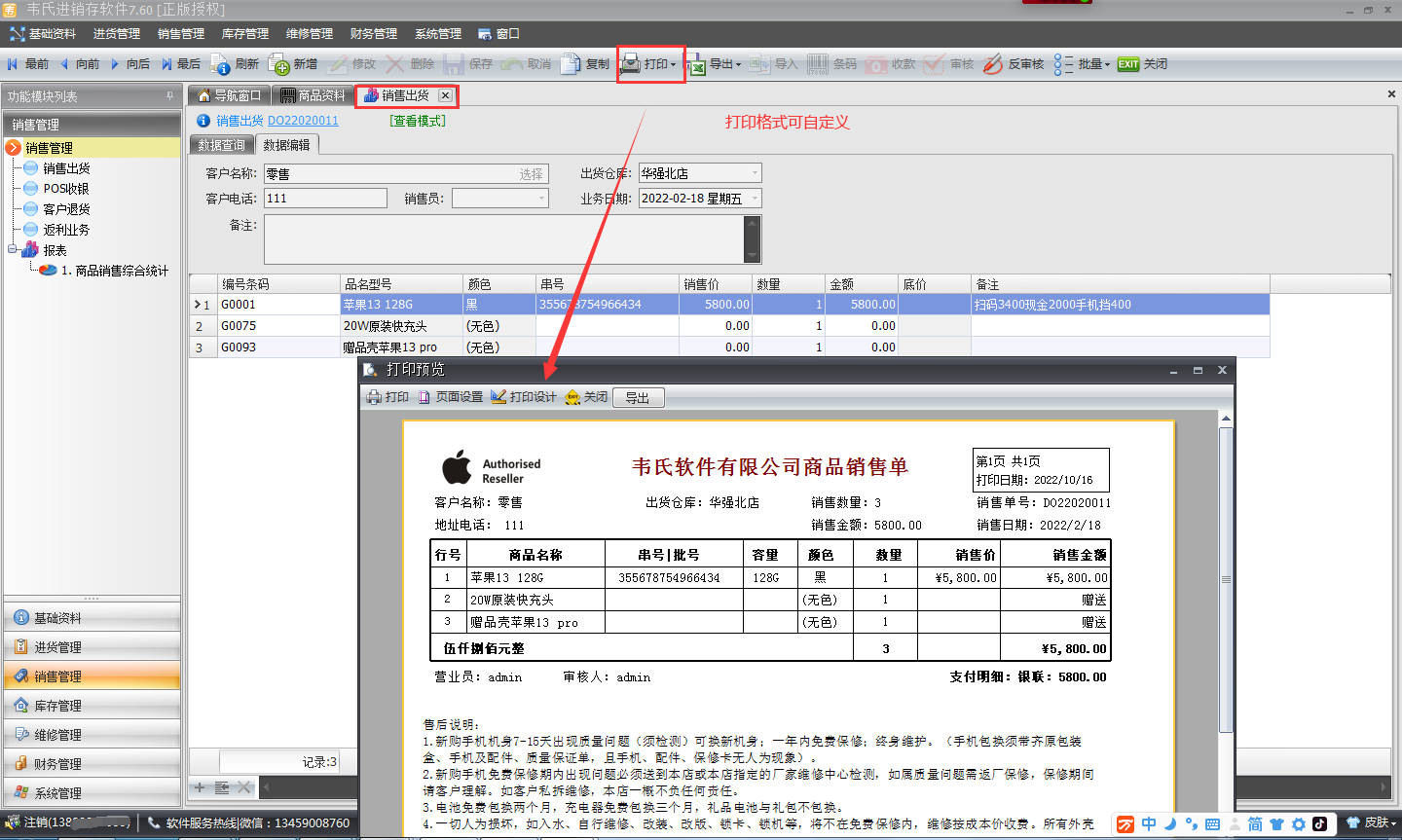Click the input method 中 language icon
The image size is (1402, 840).
pos(1149,823)
